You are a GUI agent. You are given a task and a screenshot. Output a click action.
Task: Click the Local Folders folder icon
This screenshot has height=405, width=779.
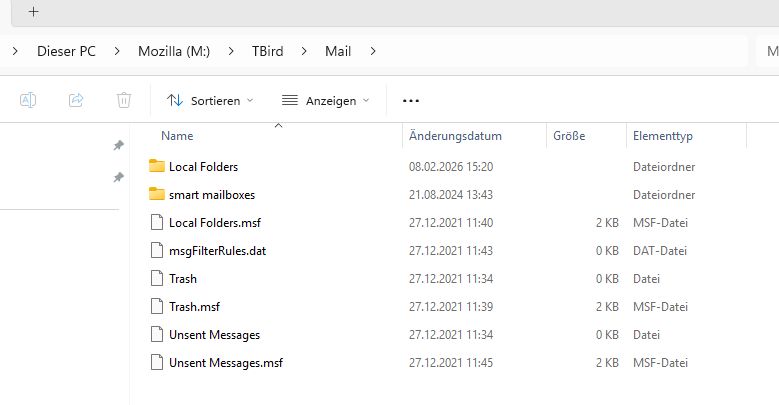pyautogui.click(x=155, y=166)
